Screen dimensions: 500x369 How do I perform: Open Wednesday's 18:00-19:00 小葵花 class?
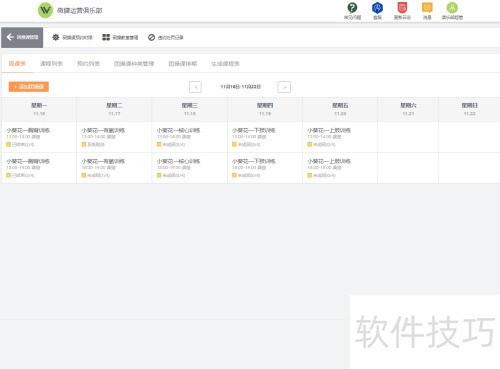coord(190,168)
